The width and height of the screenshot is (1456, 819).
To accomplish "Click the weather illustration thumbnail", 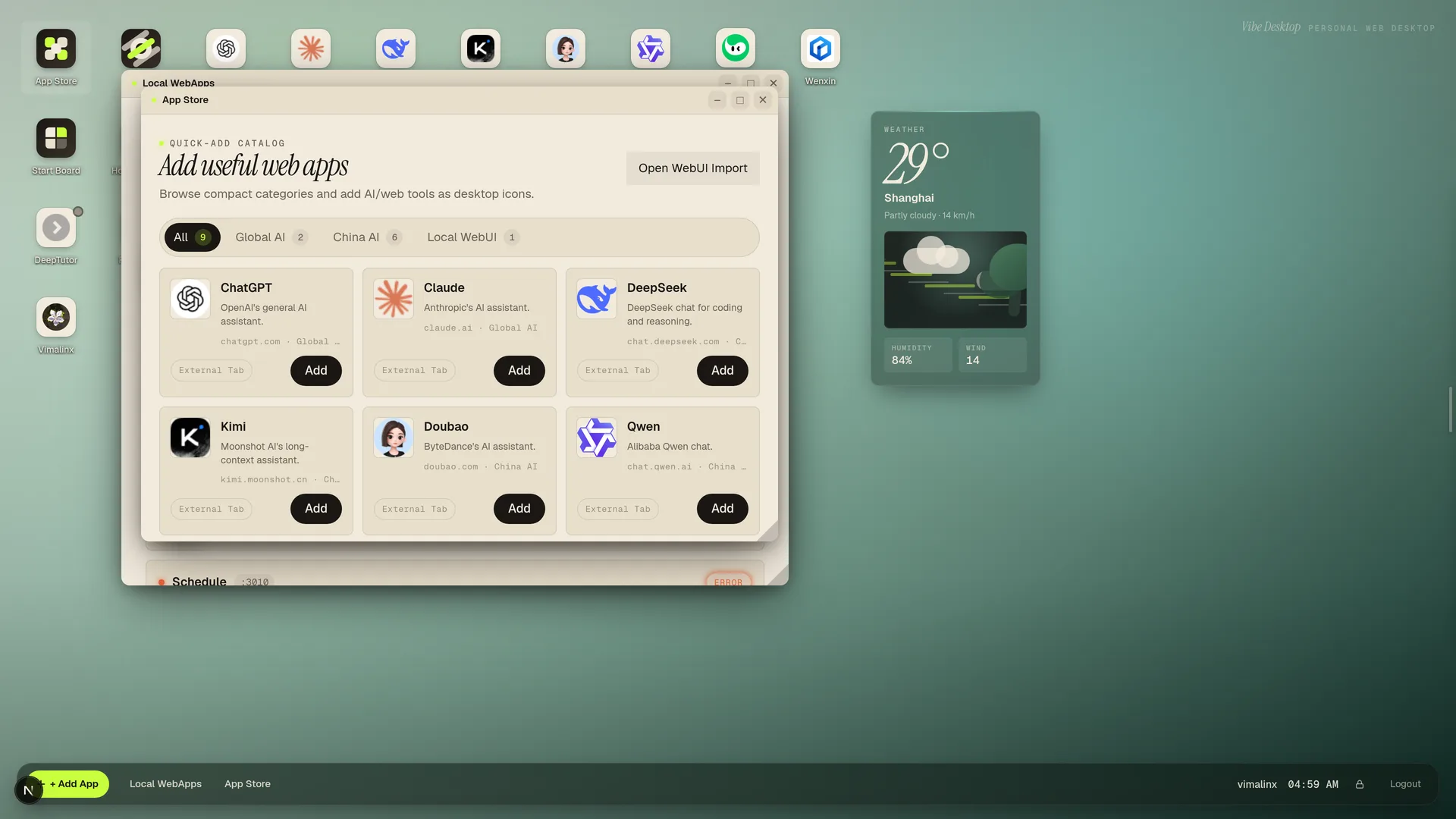I will coord(955,280).
